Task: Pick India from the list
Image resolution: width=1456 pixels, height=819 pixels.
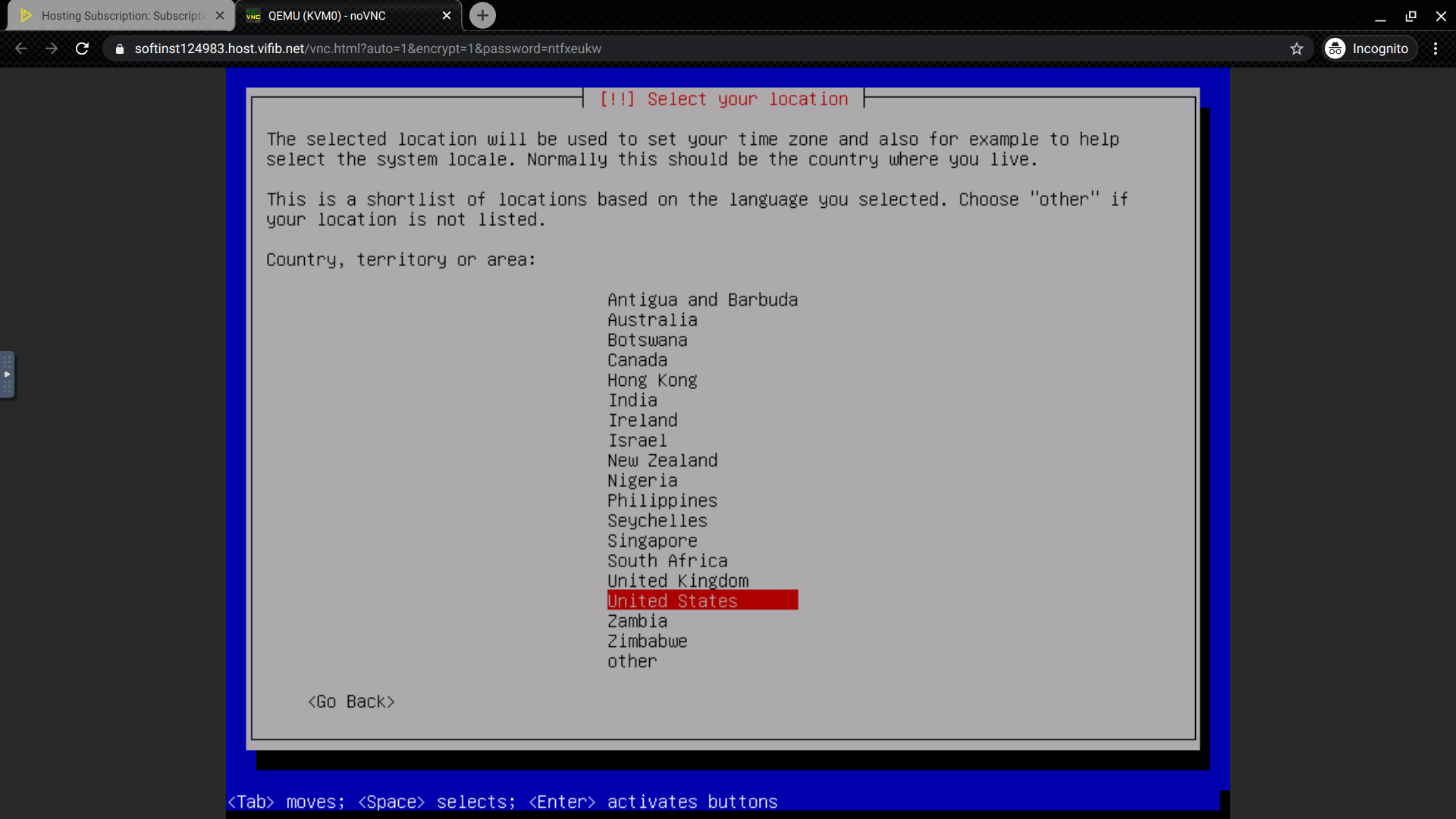Action: pos(632,400)
